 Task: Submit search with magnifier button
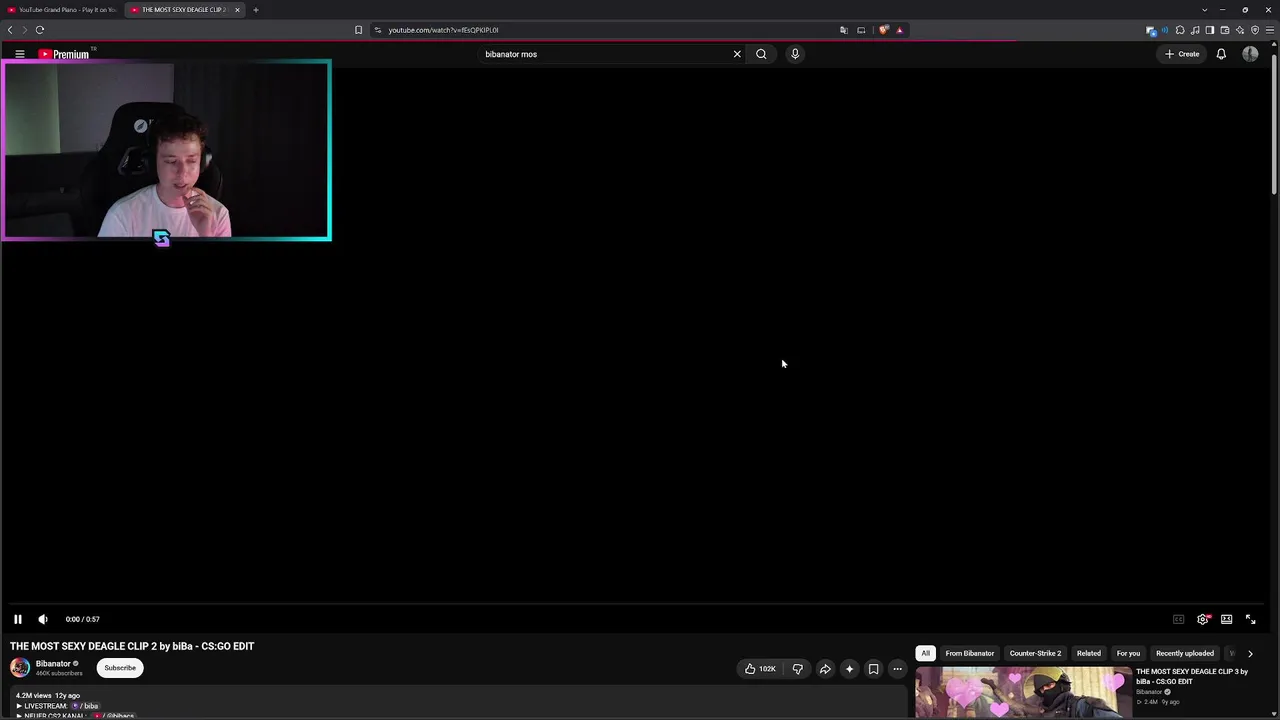[x=761, y=54]
